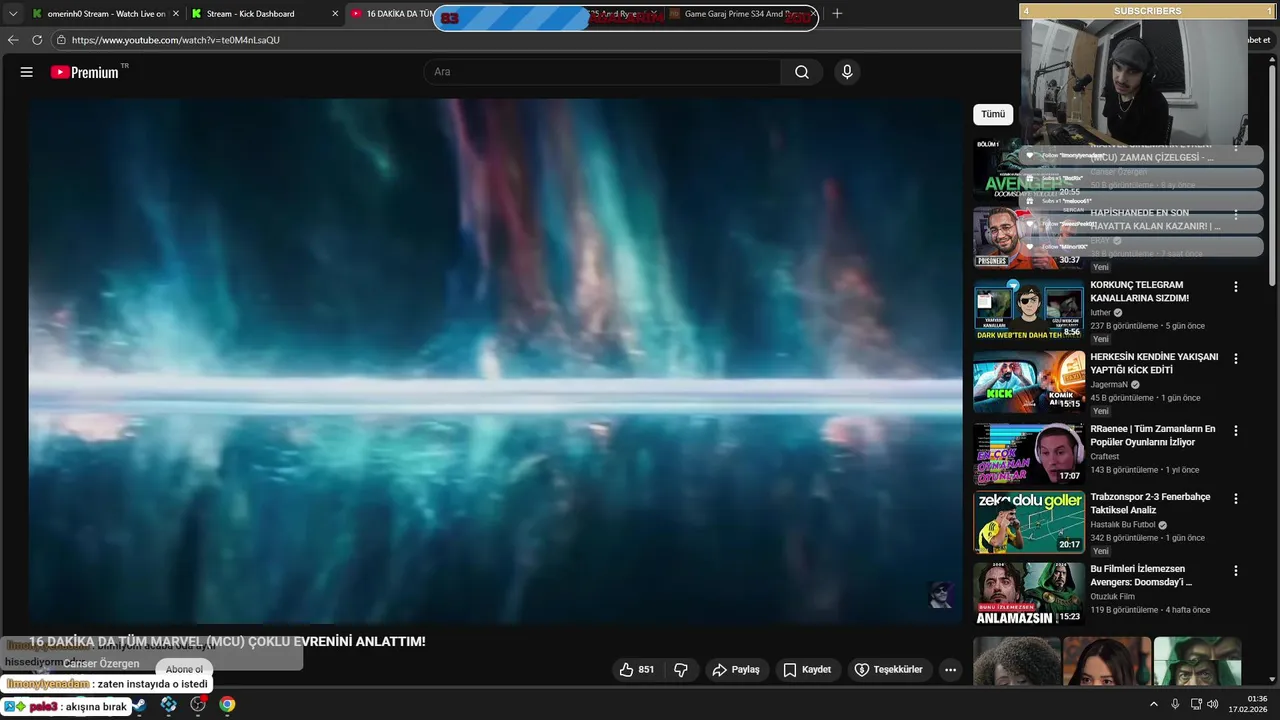Open Bu Filmleri İzlemezsen Avengers video title
Image resolution: width=1280 pixels, height=720 pixels.
click(1141, 575)
